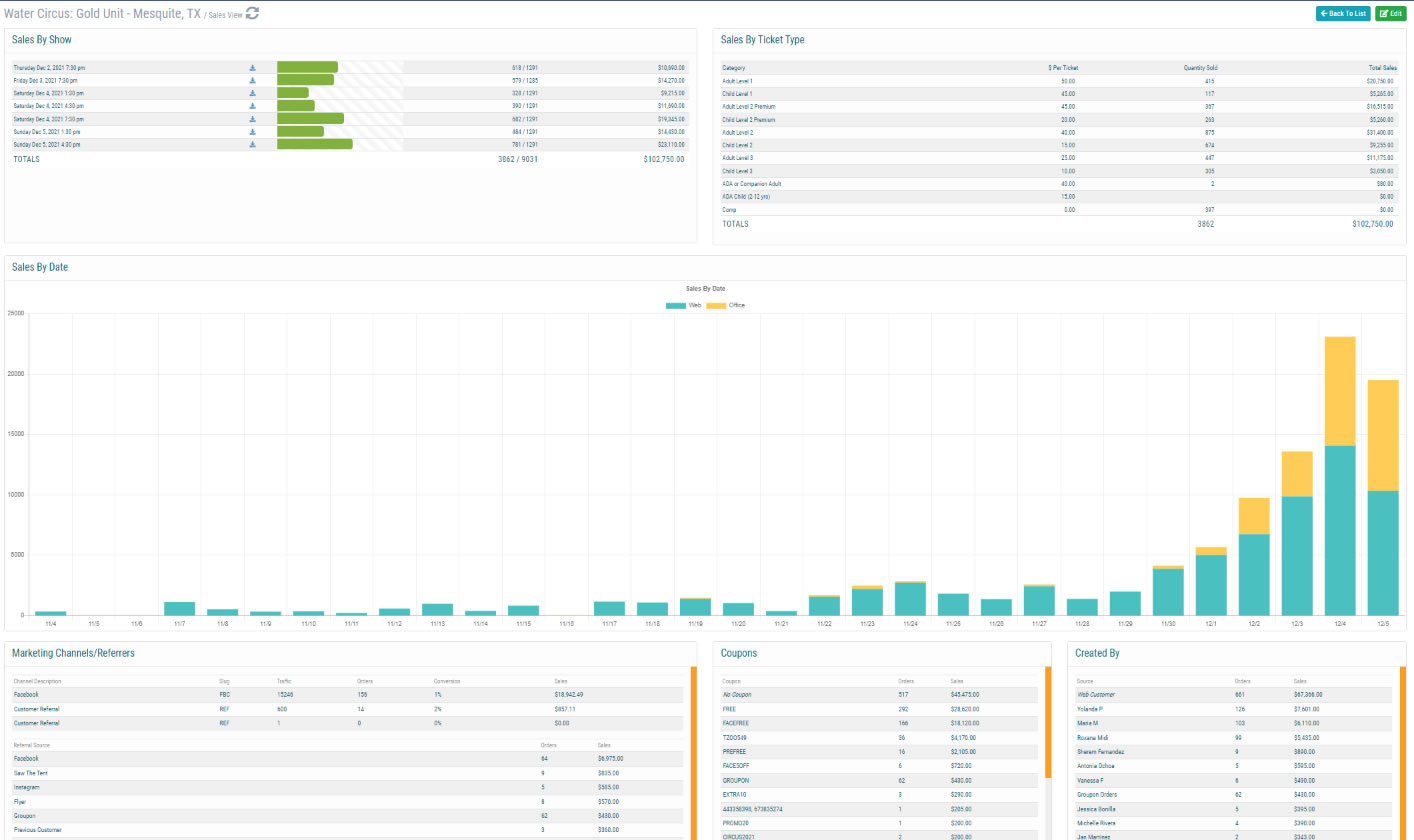Click Antonia Ochoa in Created By list

coord(1095,766)
